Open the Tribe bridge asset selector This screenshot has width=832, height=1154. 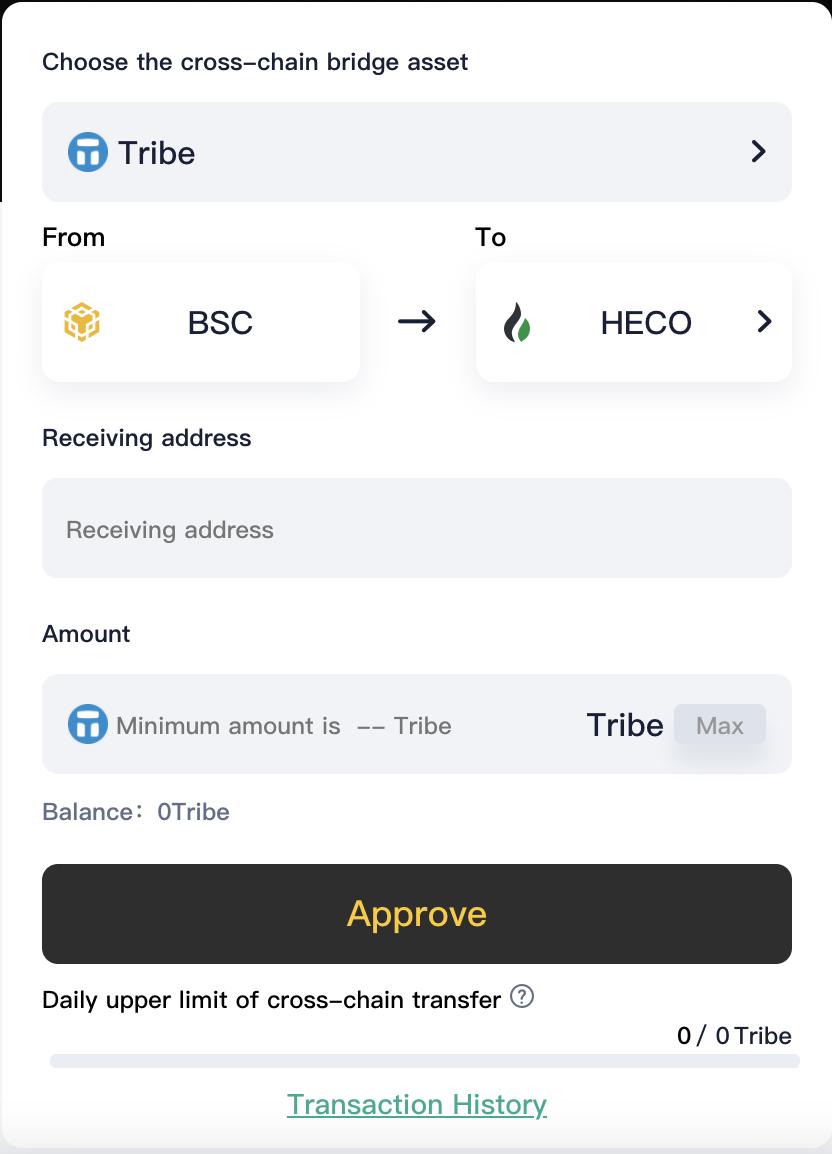416,152
